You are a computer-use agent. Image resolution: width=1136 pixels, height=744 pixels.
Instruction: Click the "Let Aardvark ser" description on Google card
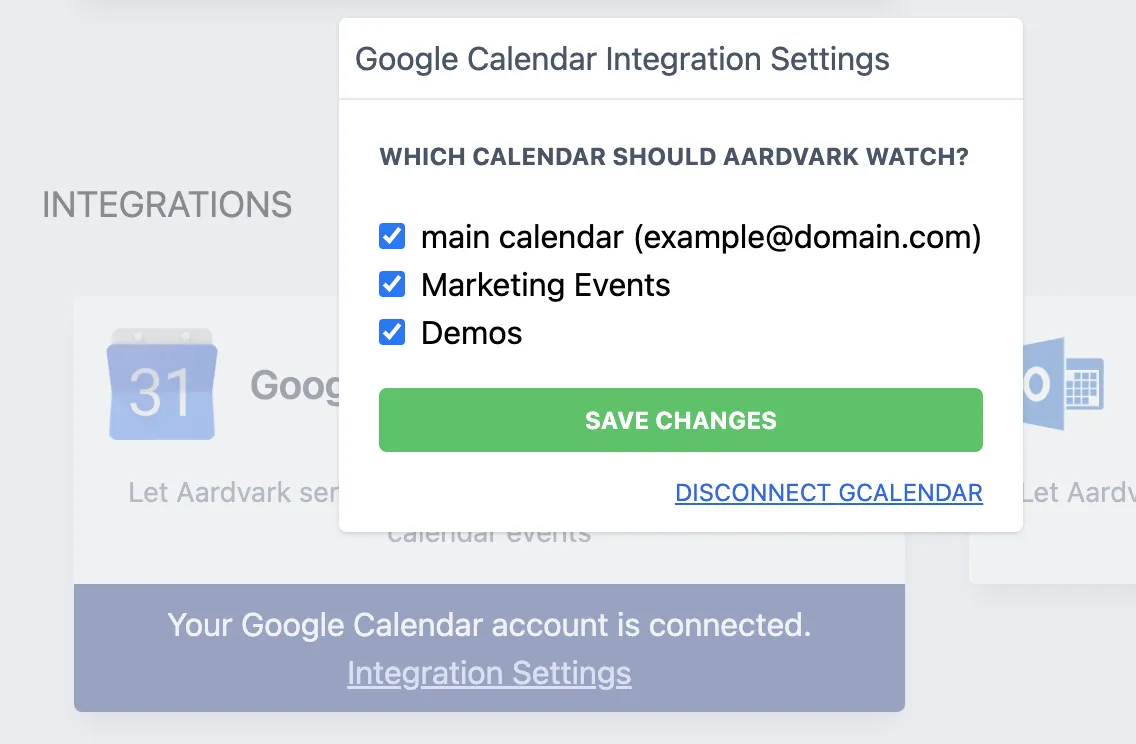point(233,493)
